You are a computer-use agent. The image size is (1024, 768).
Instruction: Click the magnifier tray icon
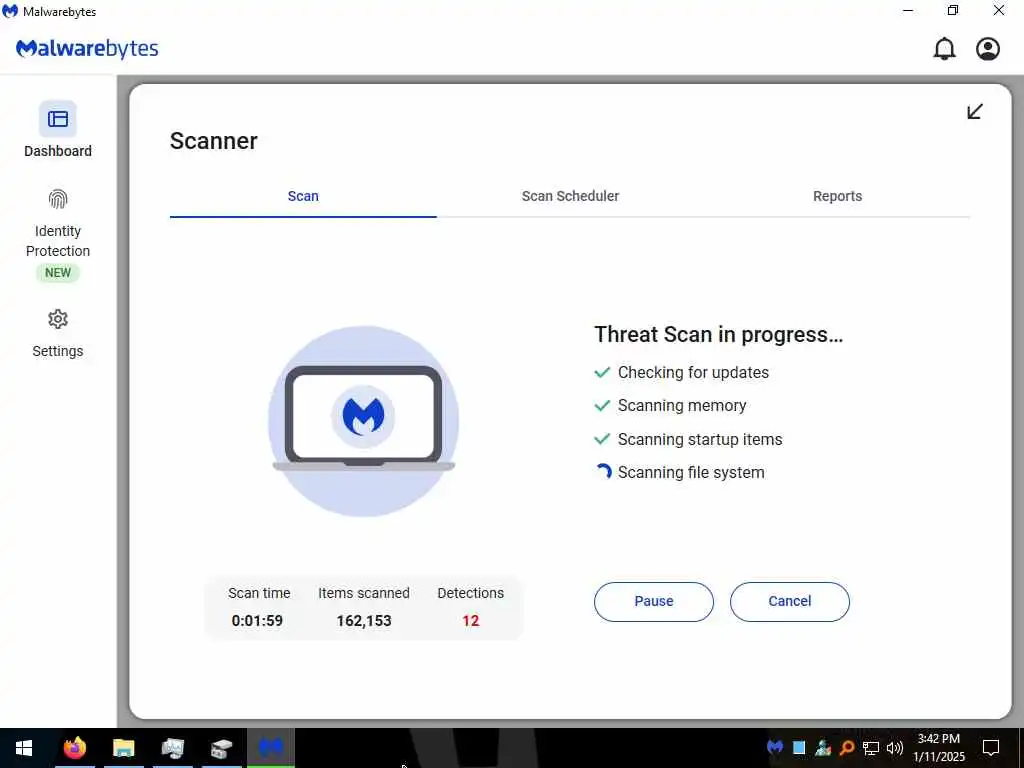(847, 748)
